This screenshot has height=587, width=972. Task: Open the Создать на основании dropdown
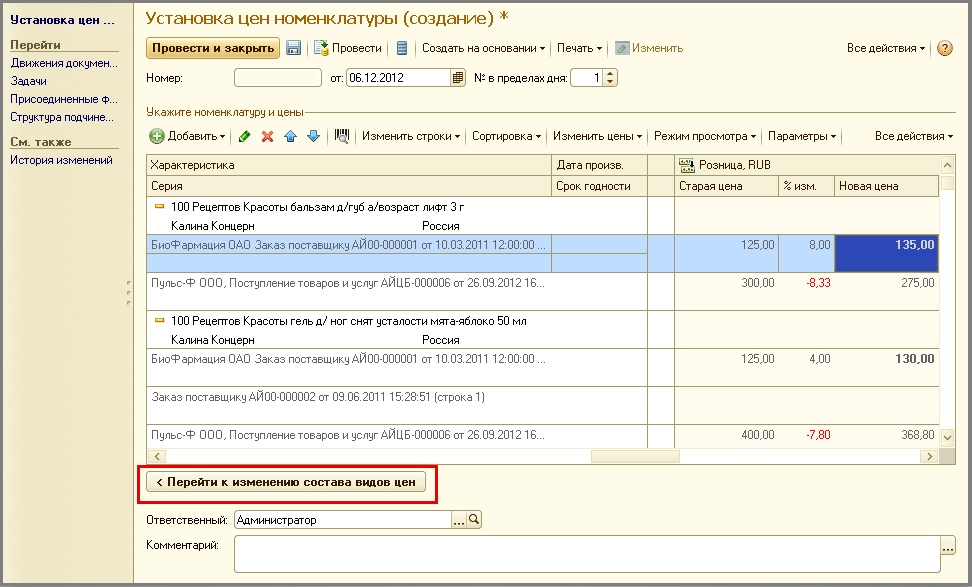[484, 48]
